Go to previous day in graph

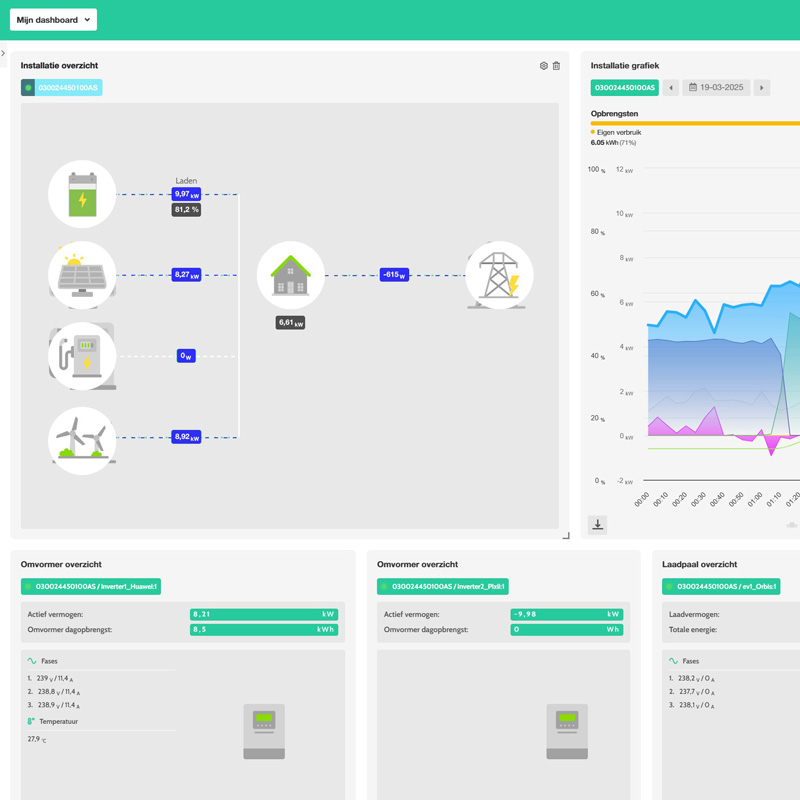(671, 88)
